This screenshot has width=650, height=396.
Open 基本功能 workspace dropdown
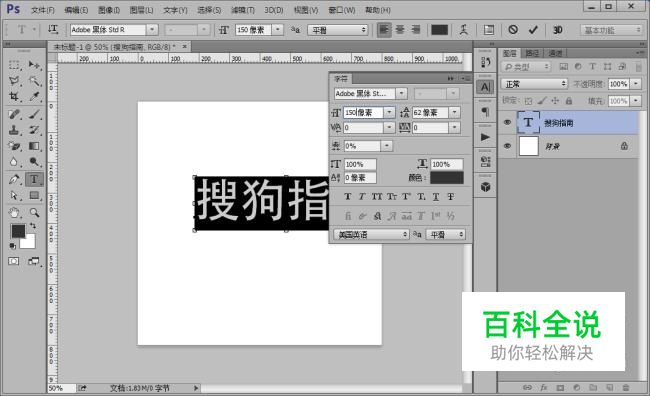611,30
